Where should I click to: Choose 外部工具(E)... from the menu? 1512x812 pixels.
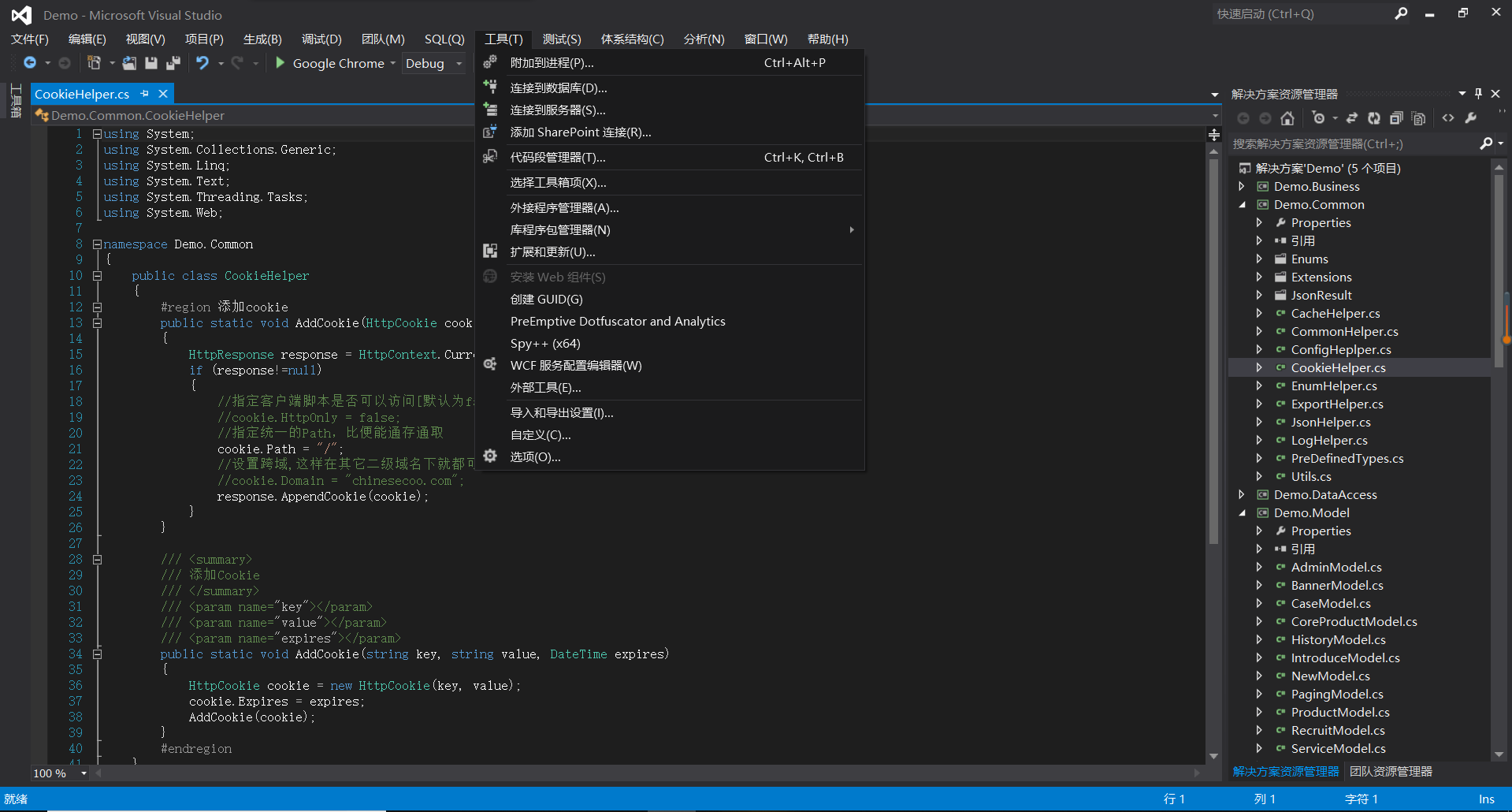670,388
